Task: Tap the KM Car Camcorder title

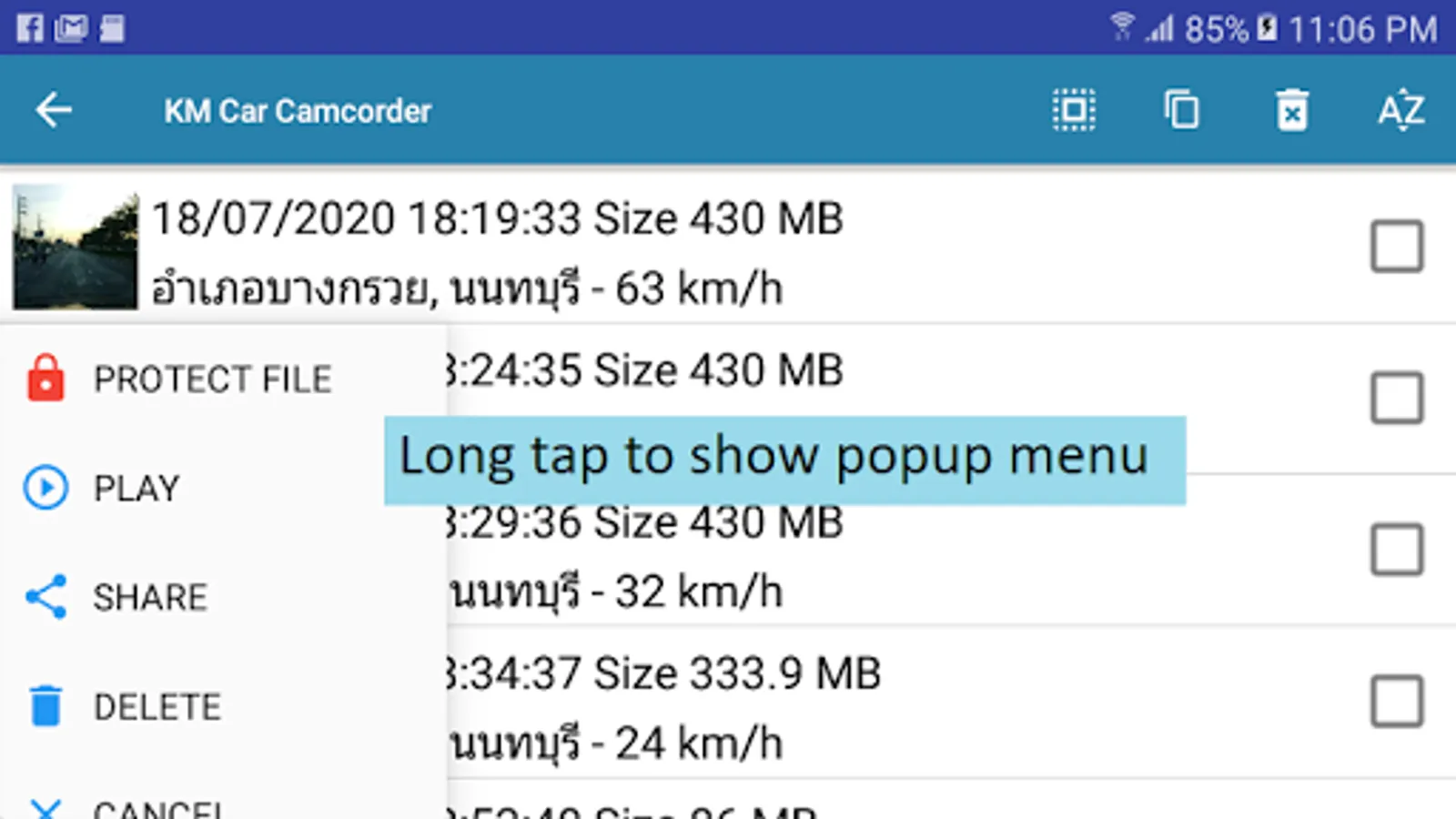Action: [298, 111]
